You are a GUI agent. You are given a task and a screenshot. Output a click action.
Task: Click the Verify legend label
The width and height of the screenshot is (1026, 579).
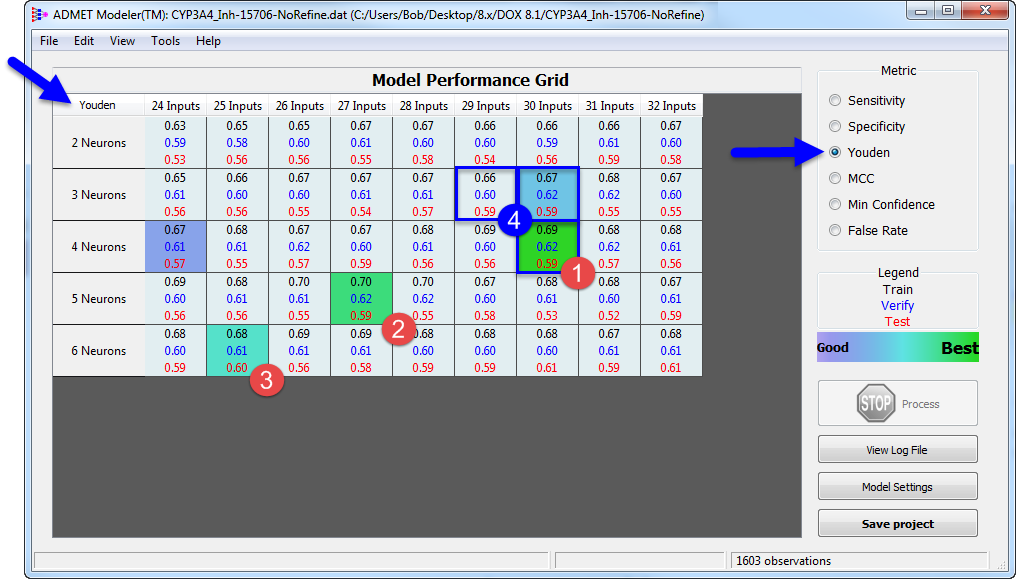pyautogui.click(x=897, y=306)
